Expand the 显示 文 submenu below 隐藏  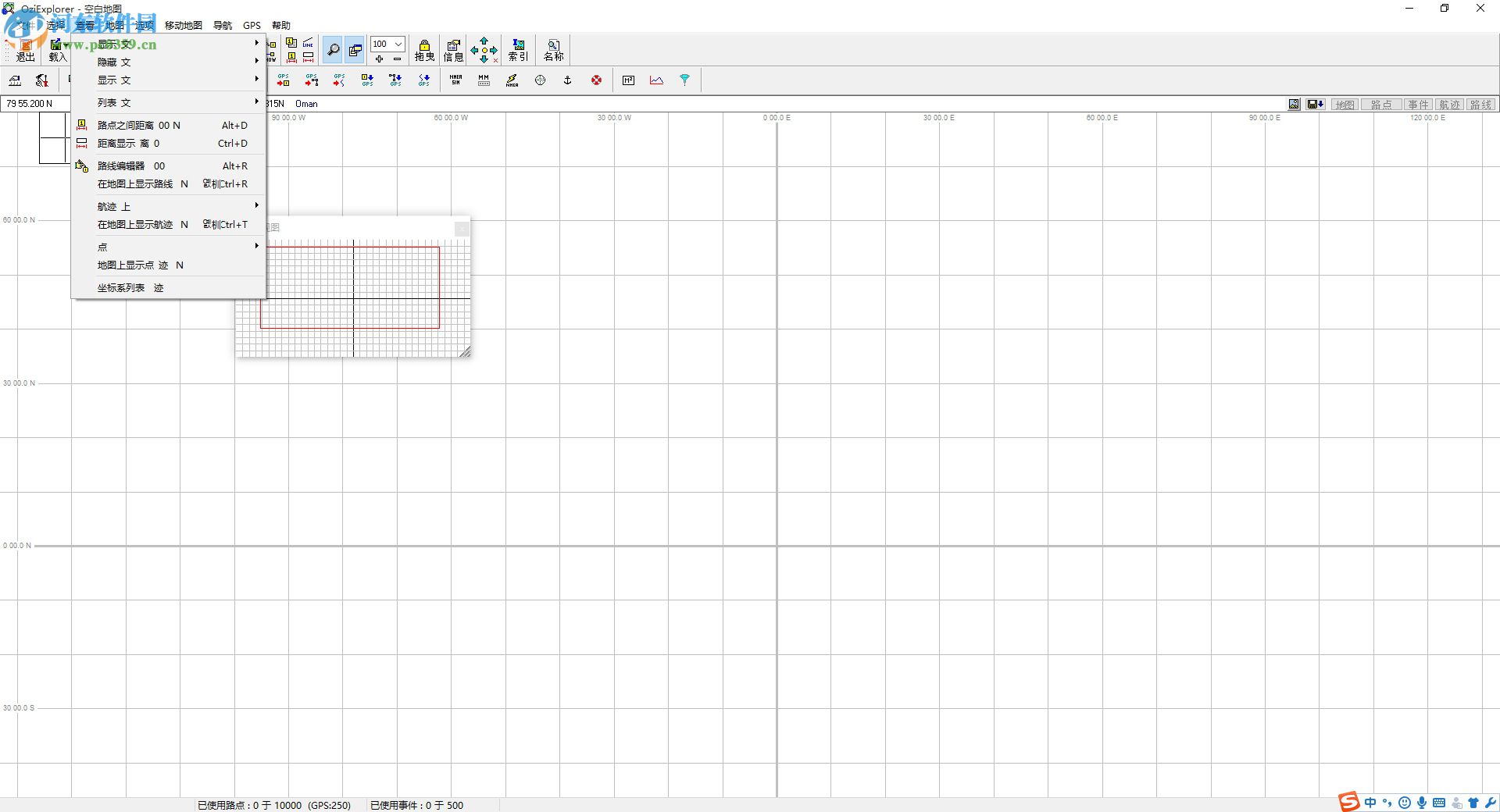point(169,80)
